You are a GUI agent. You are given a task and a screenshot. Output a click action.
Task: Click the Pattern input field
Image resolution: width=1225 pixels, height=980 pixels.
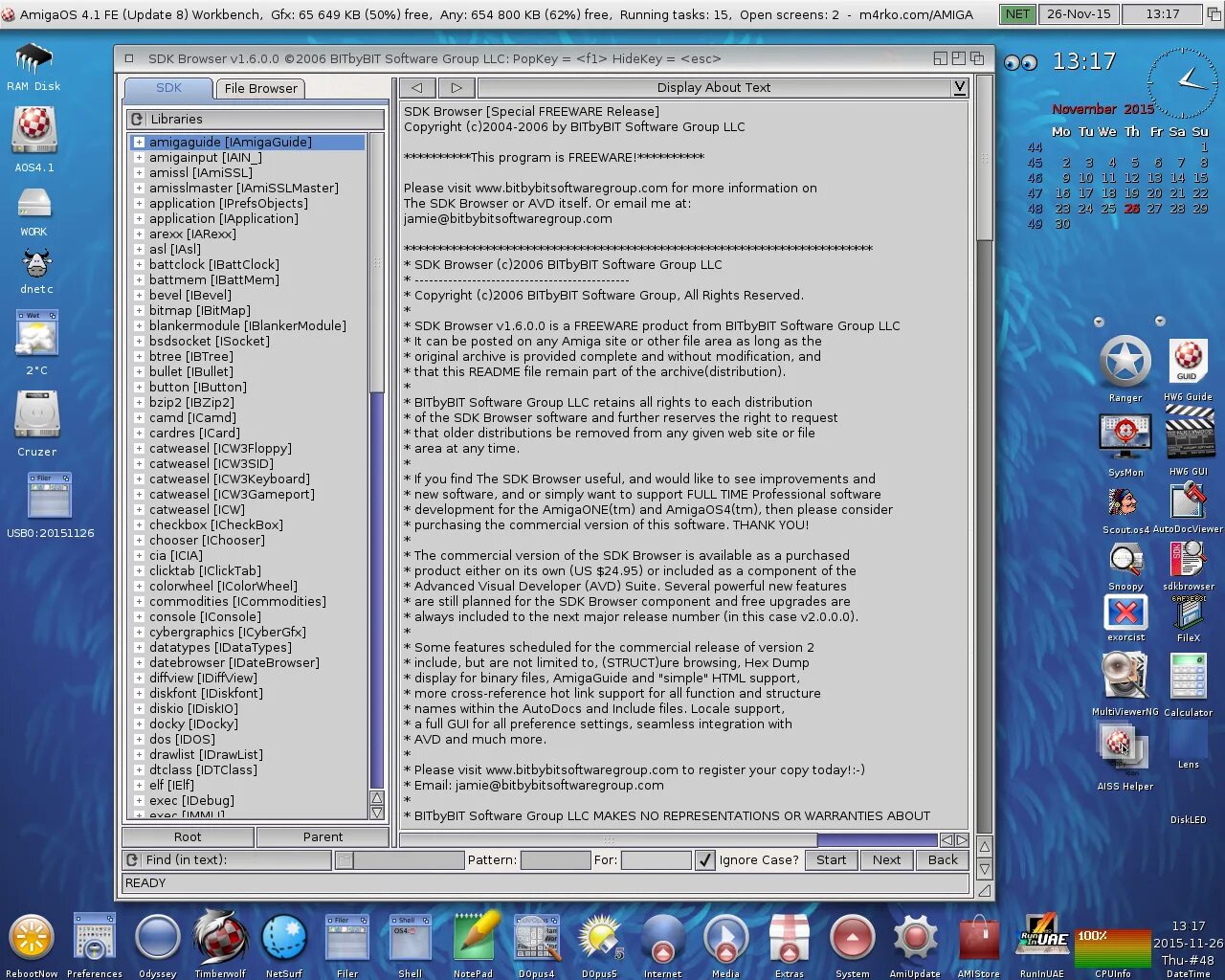click(555, 859)
